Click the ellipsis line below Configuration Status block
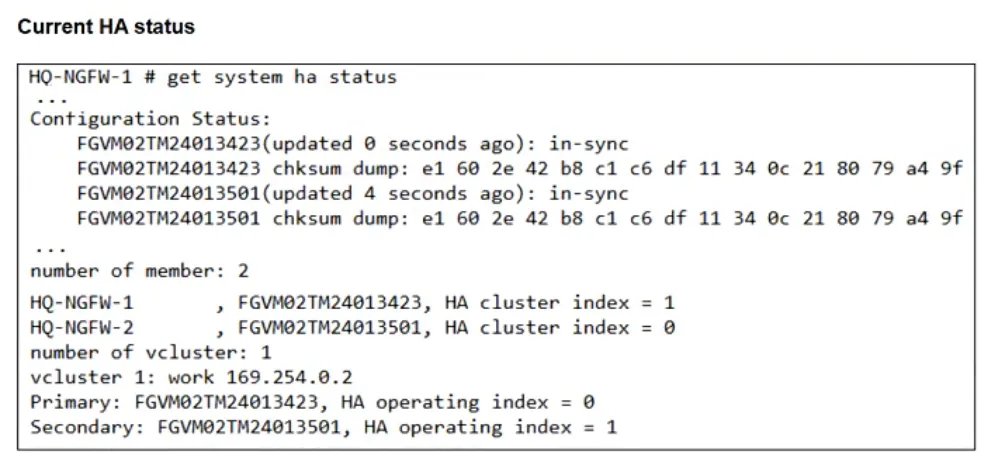The width and height of the screenshot is (985, 461). [50, 249]
